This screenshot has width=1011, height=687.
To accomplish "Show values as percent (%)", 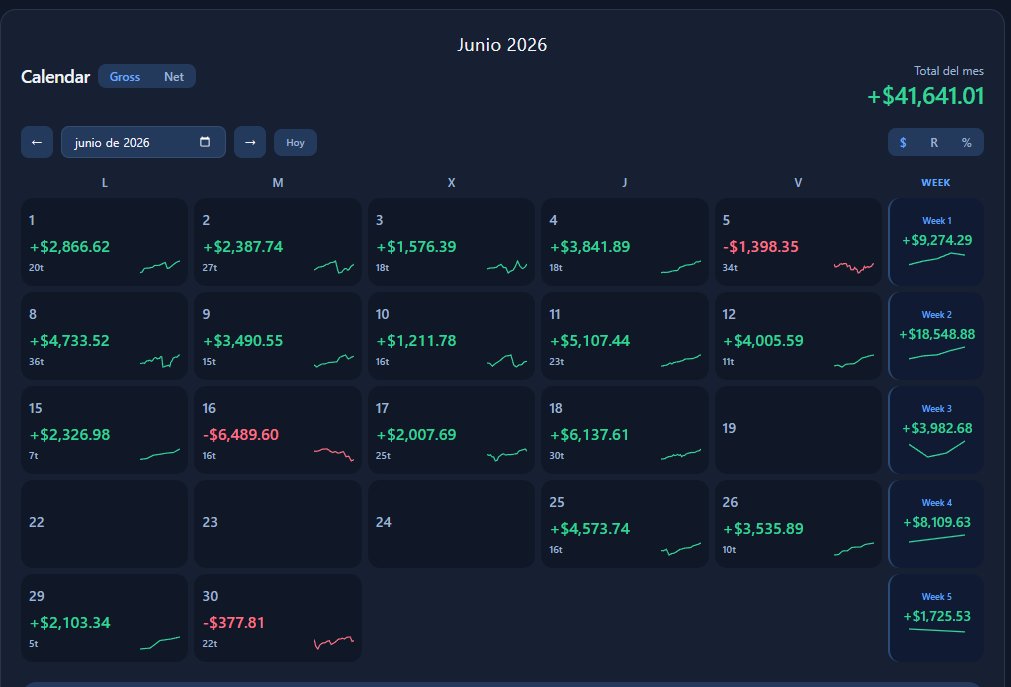I will point(967,143).
